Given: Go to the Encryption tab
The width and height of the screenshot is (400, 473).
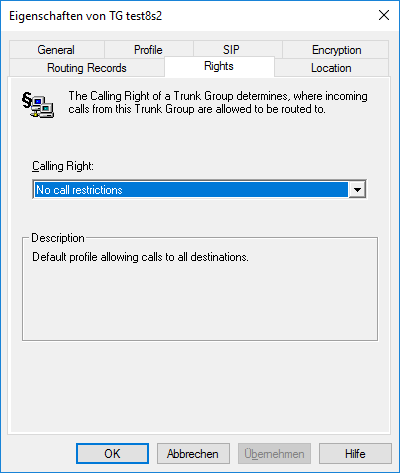Looking at the screenshot, I should [x=336, y=50].
